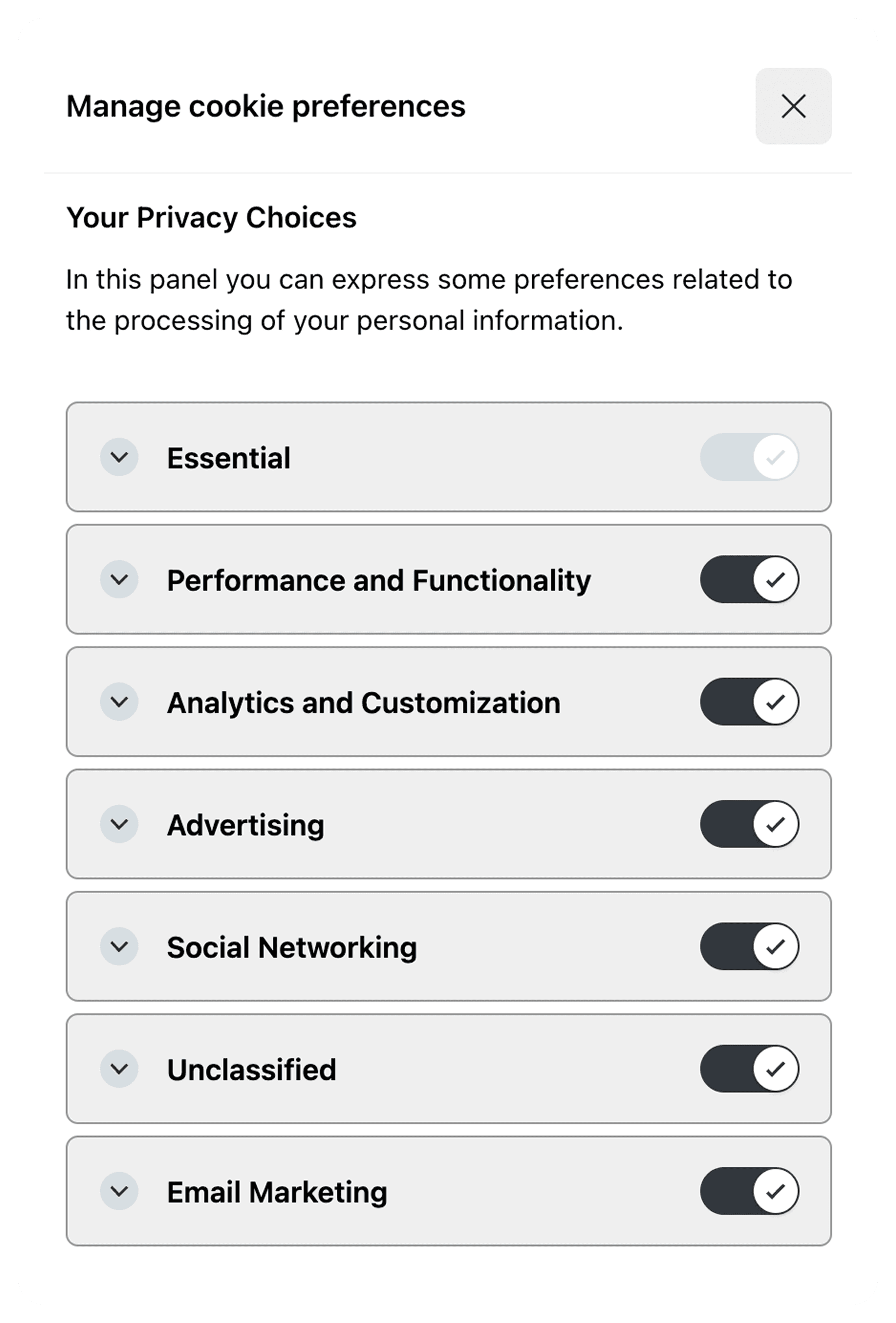Click the disabled Essential cookies toggle
The width and height of the screenshot is (896, 1323).
click(749, 457)
